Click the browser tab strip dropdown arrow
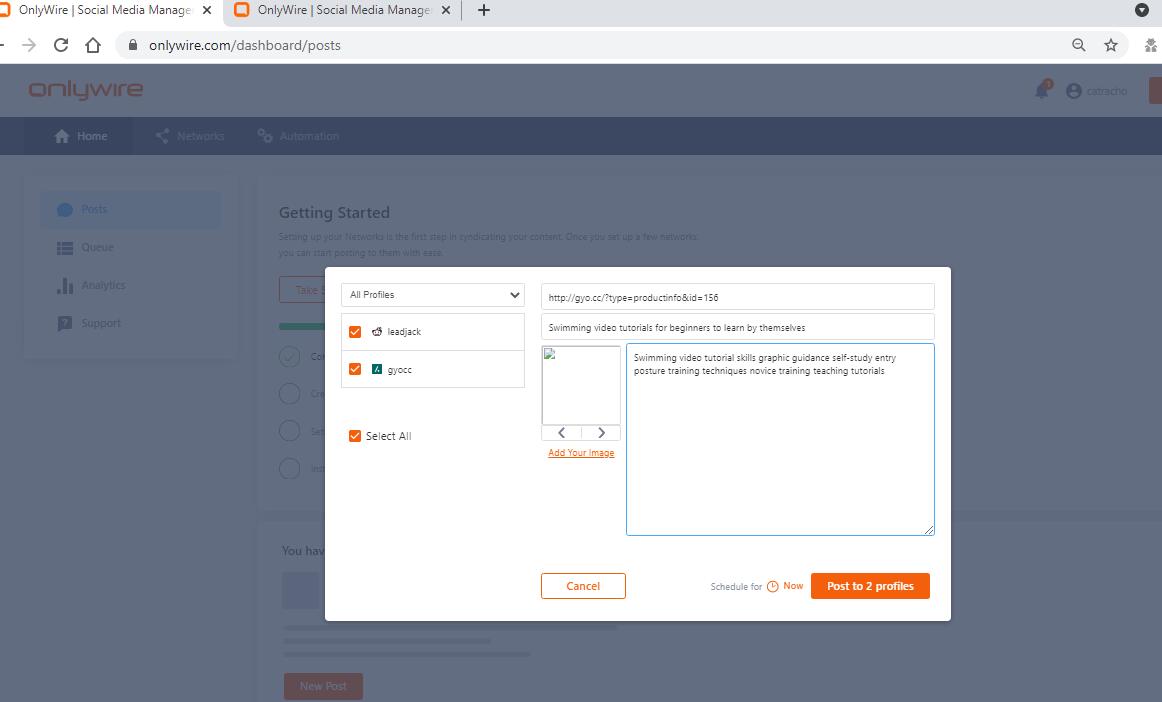Screen dimensions: 1162x702 coord(1142,10)
